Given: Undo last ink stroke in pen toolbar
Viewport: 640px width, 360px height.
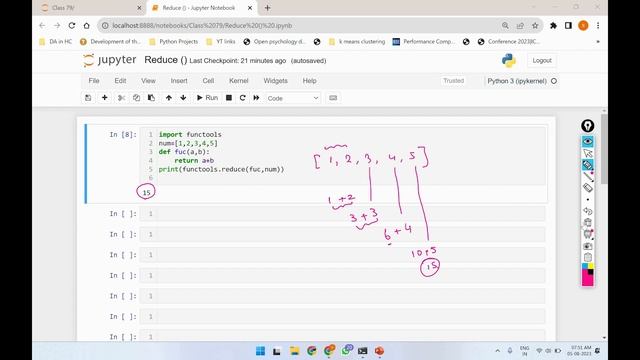Looking at the screenshot, I should [x=587, y=211].
